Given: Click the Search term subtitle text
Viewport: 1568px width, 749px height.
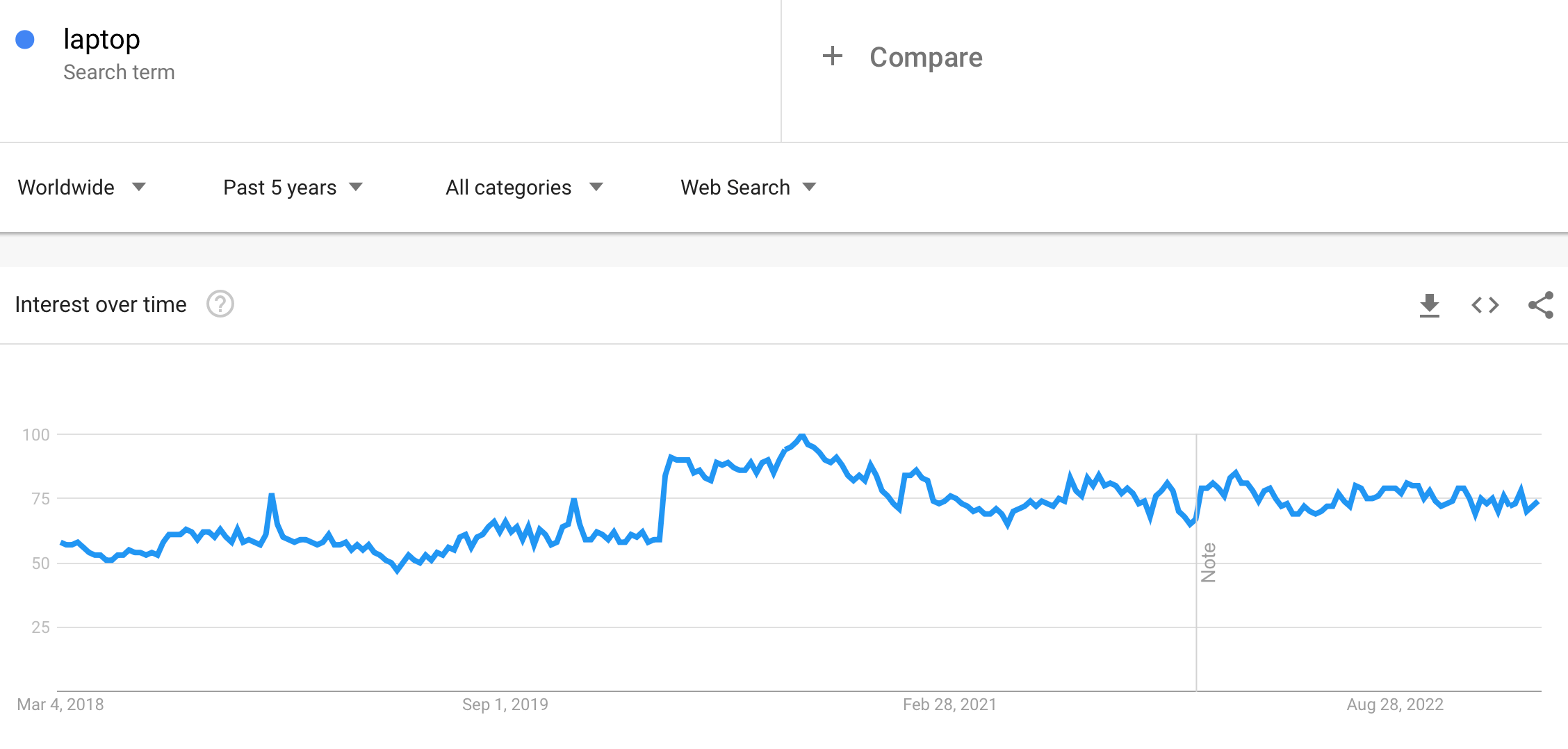Looking at the screenshot, I should (x=119, y=72).
